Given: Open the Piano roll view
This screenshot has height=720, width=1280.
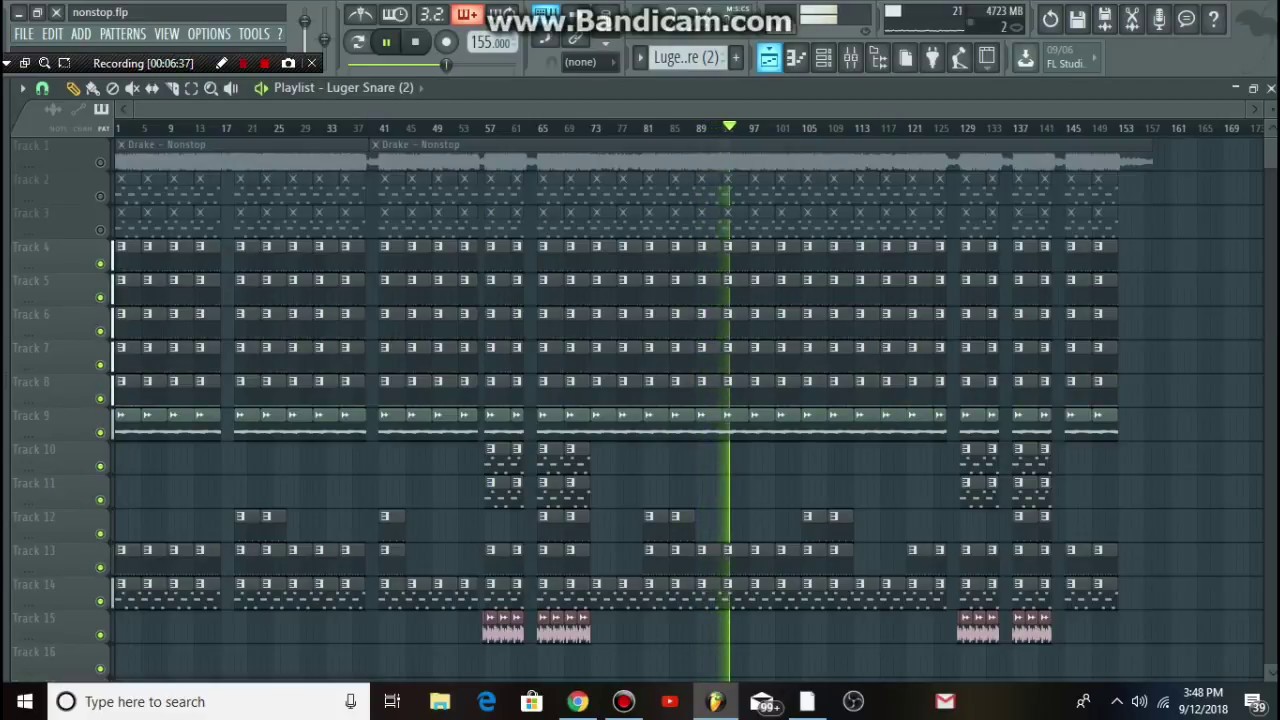Looking at the screenshot, I should [x=796, y=58].
